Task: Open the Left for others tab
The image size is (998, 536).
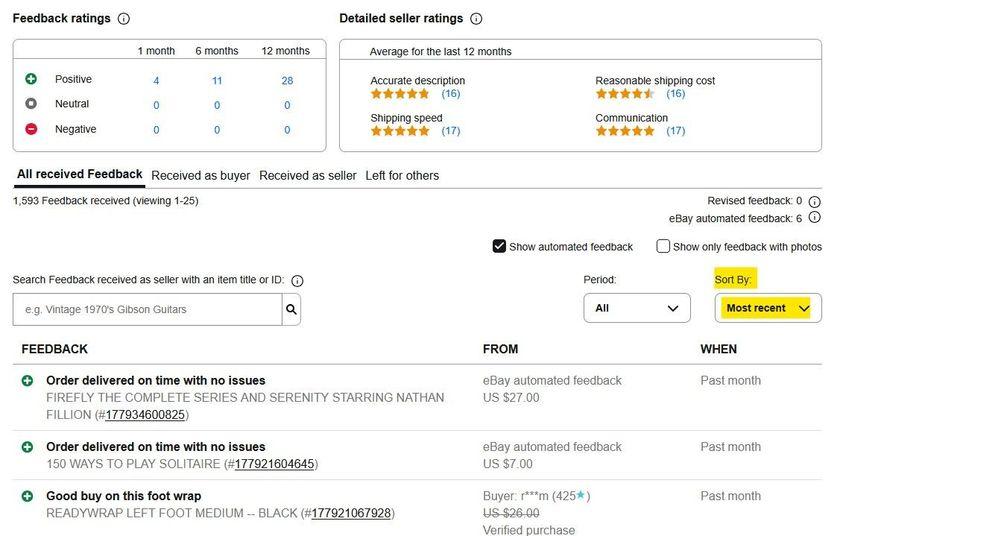Action: tap(402, 176)
